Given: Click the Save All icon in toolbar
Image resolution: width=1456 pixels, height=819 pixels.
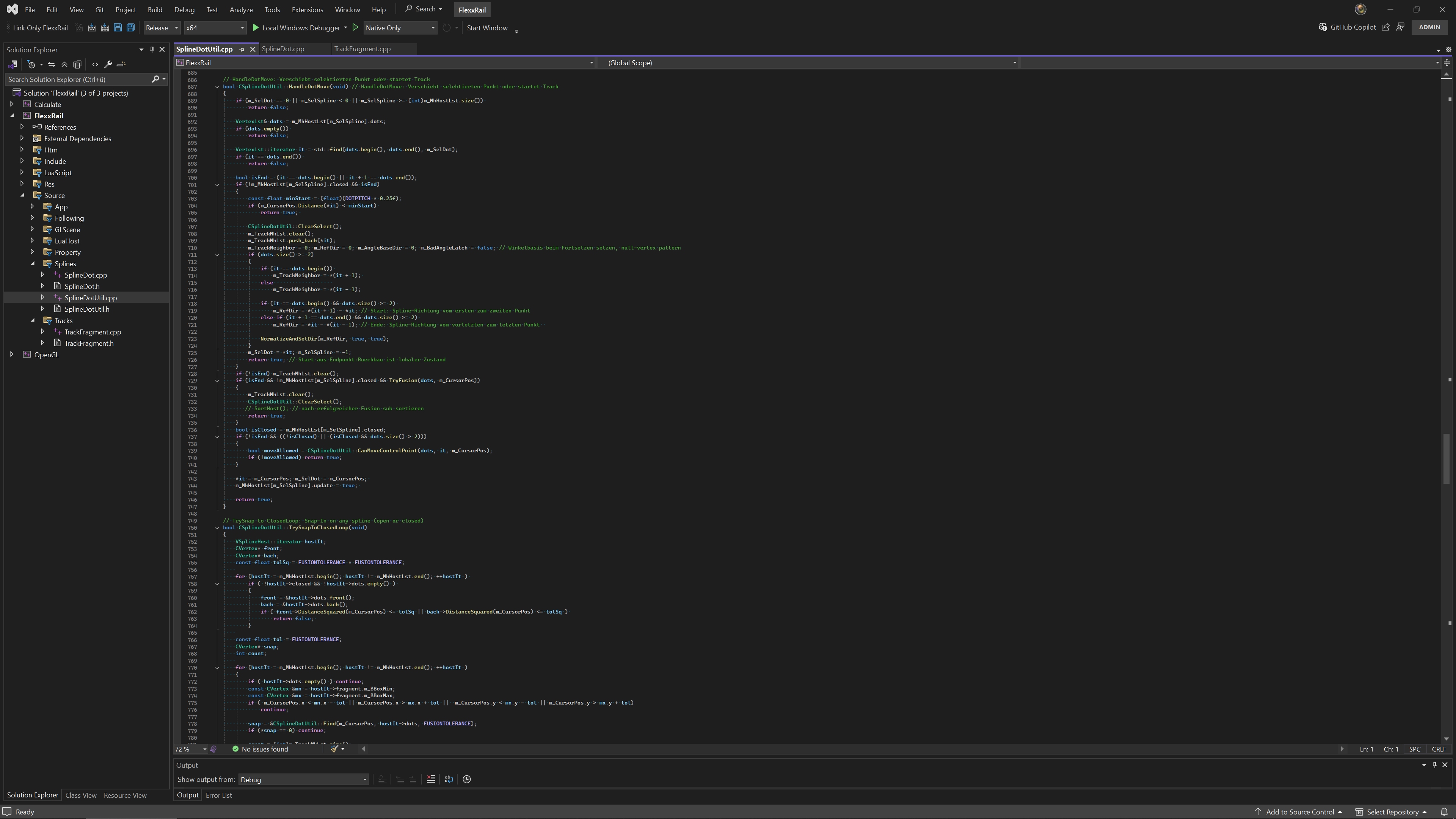Looking at the screenshot, I should [130, 28].
